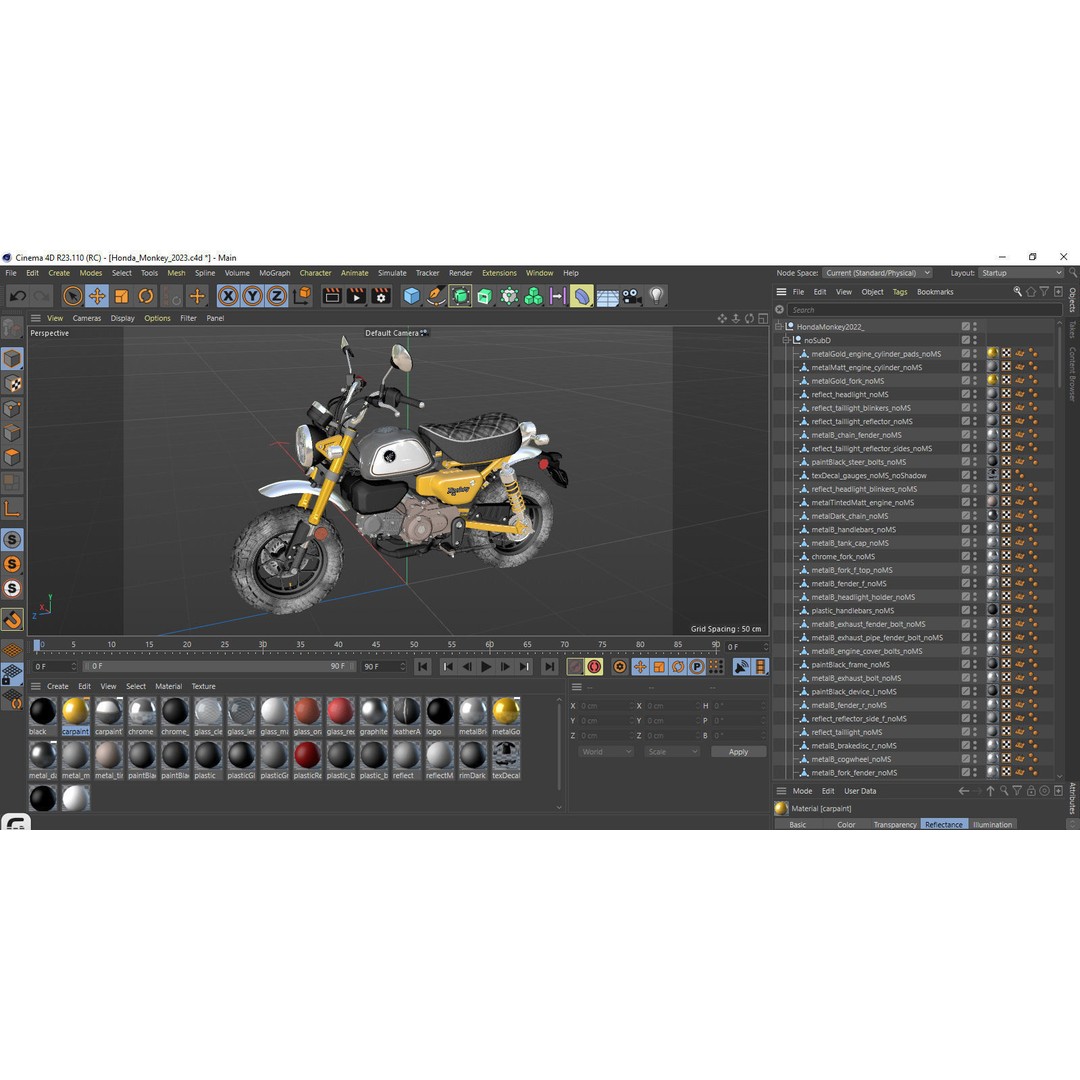Open Attribute Manager User Data menu

coord(860,791)
